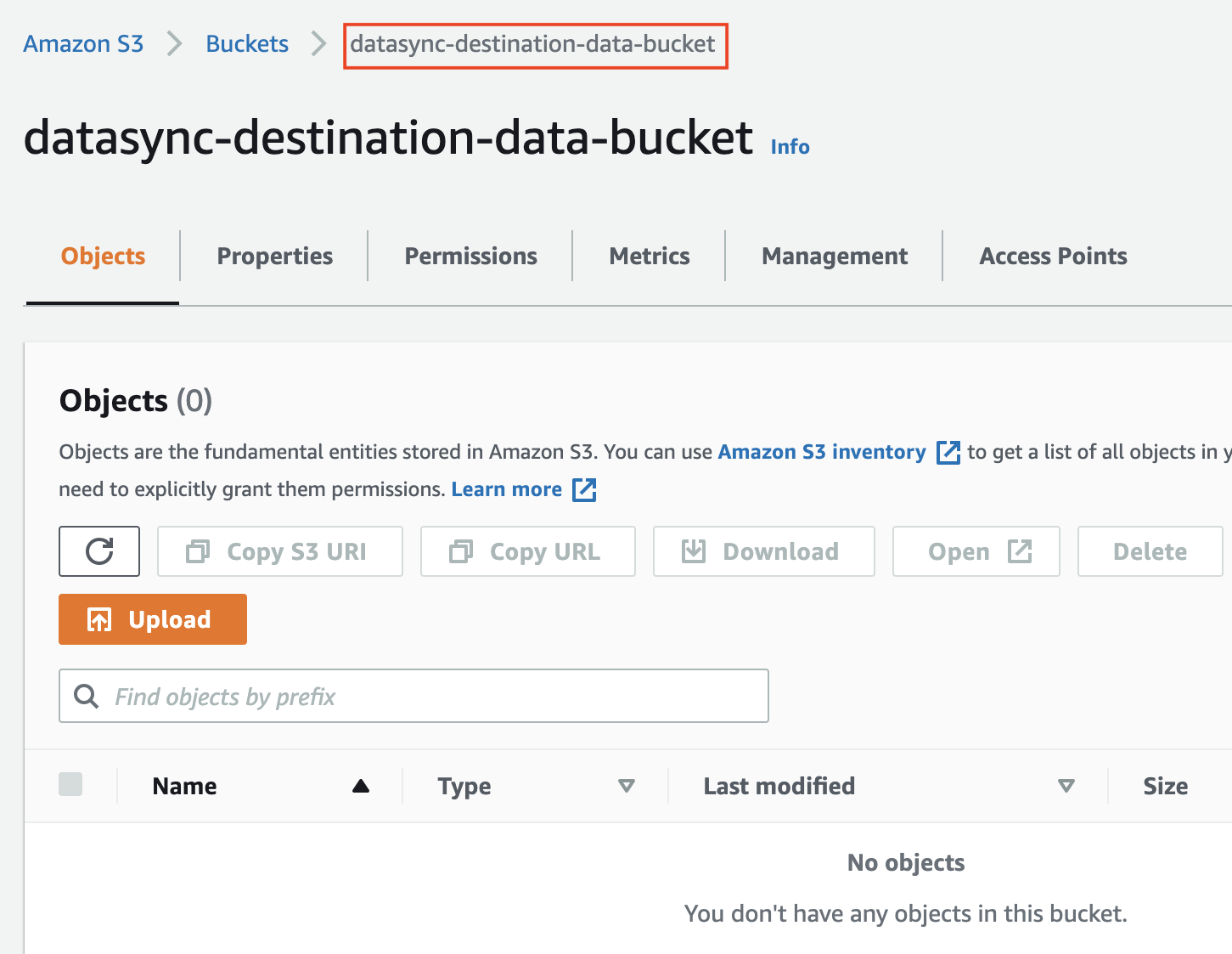Click the orange Upload button
1232x954 pixels.
click(x=153, y=619)
